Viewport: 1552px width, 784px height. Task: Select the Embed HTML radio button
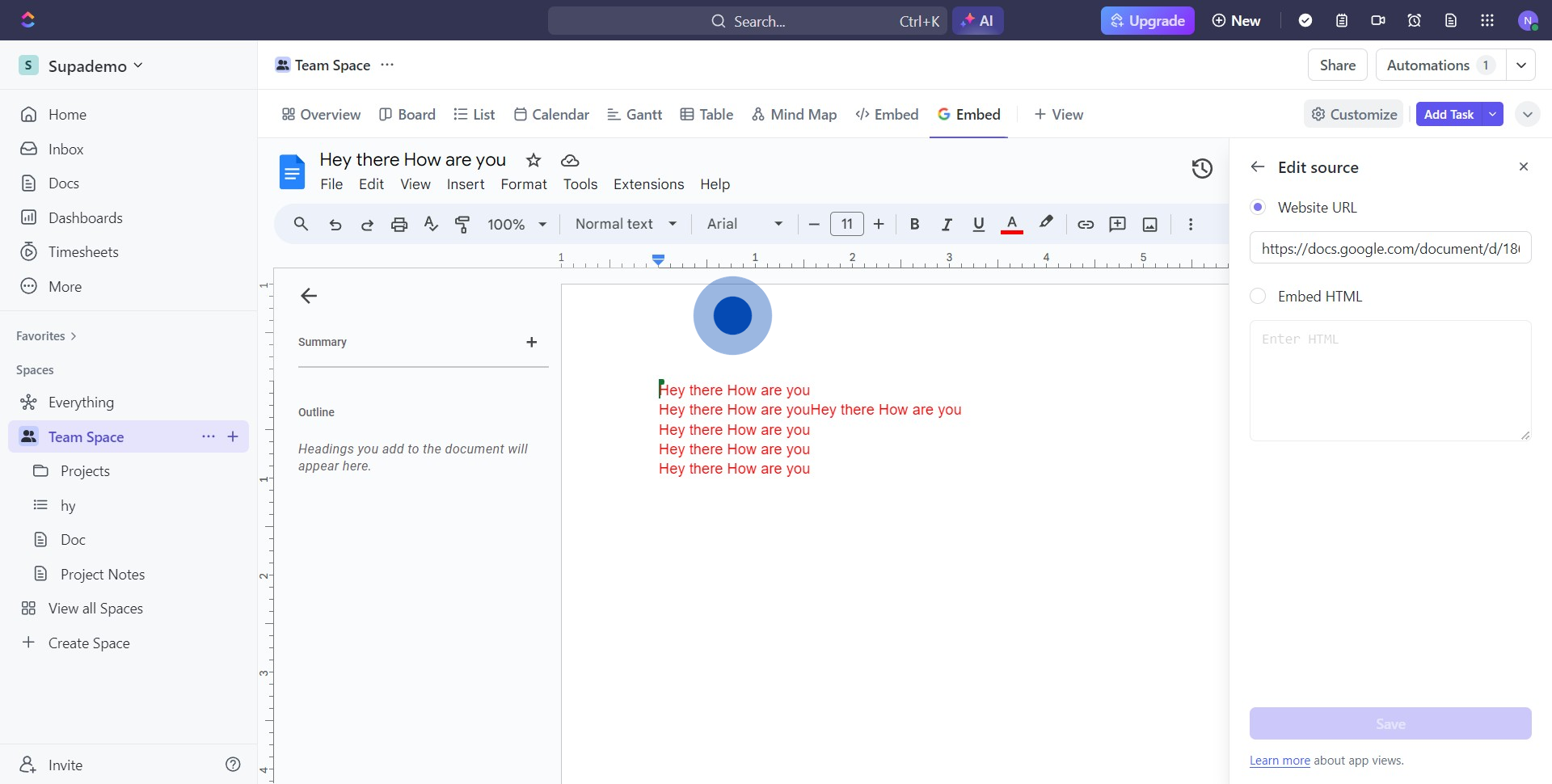coord(1258,296)
